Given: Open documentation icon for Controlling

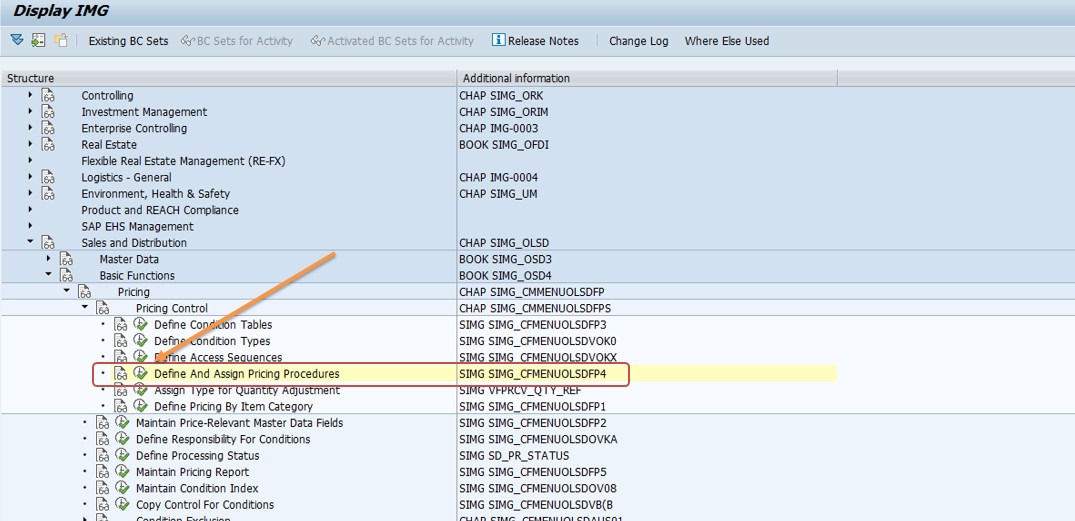Looking at the screenshot, I should (48, 95).
